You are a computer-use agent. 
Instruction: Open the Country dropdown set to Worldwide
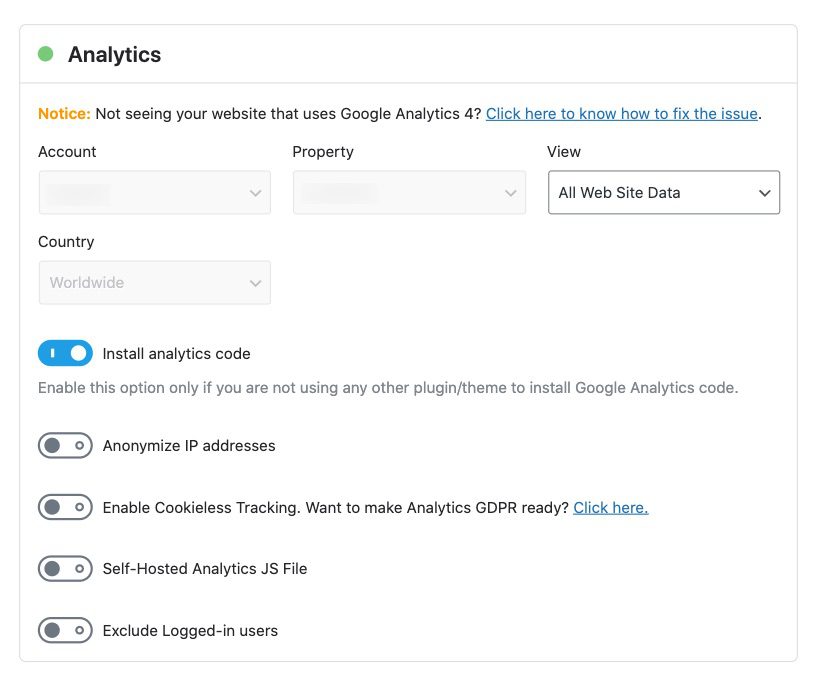coord(154,283)
